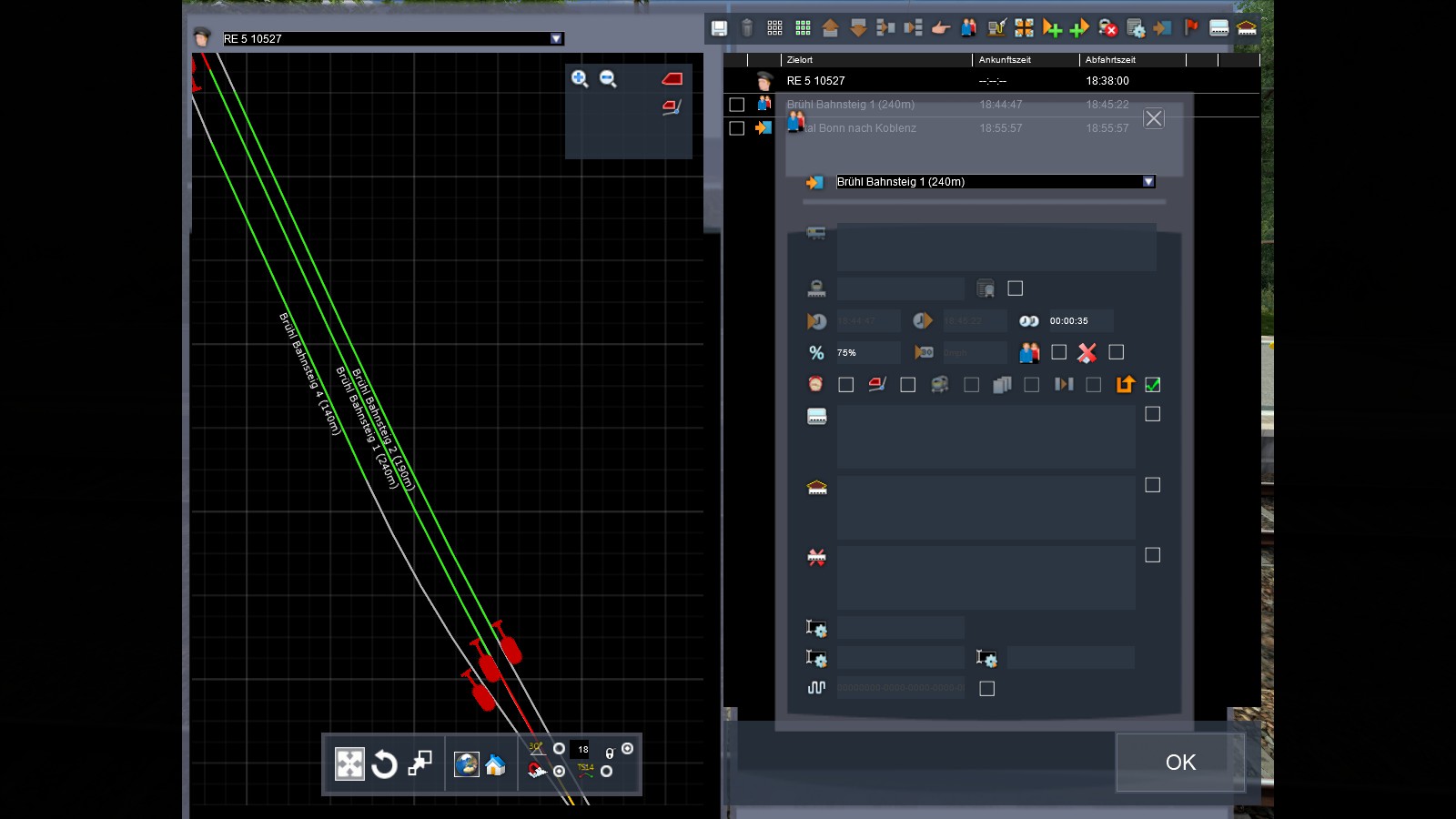Click the red flag toolbar icon

1191,28
